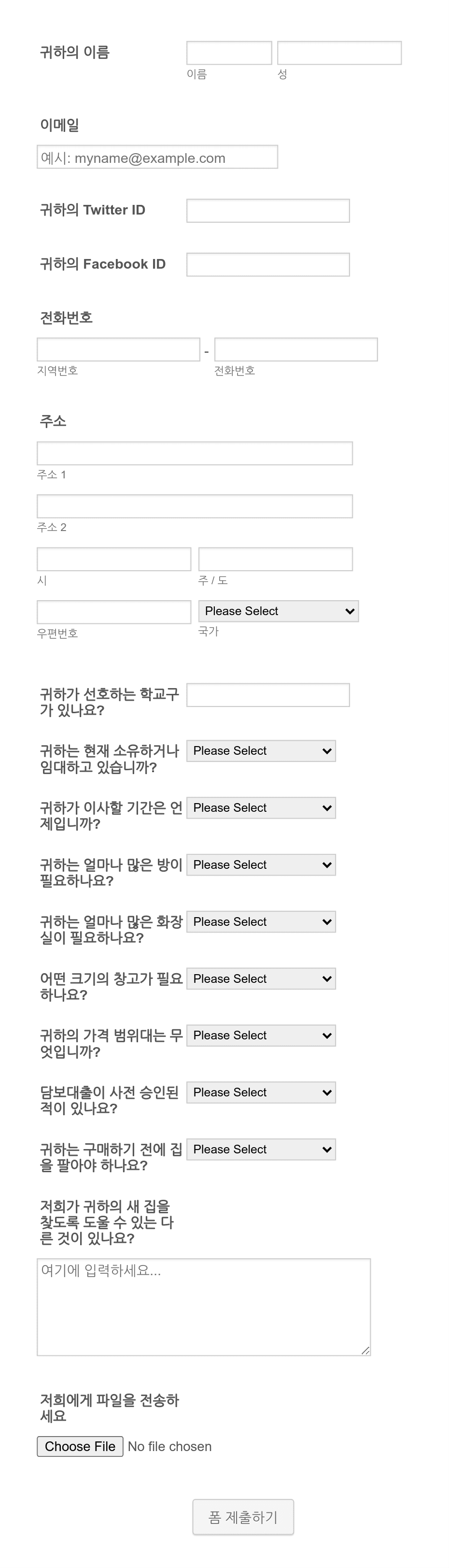This screenshot has width=449, height=1568.
Task: Open the price range (가격 범위대) dropdown
Action: [261, 1036]
